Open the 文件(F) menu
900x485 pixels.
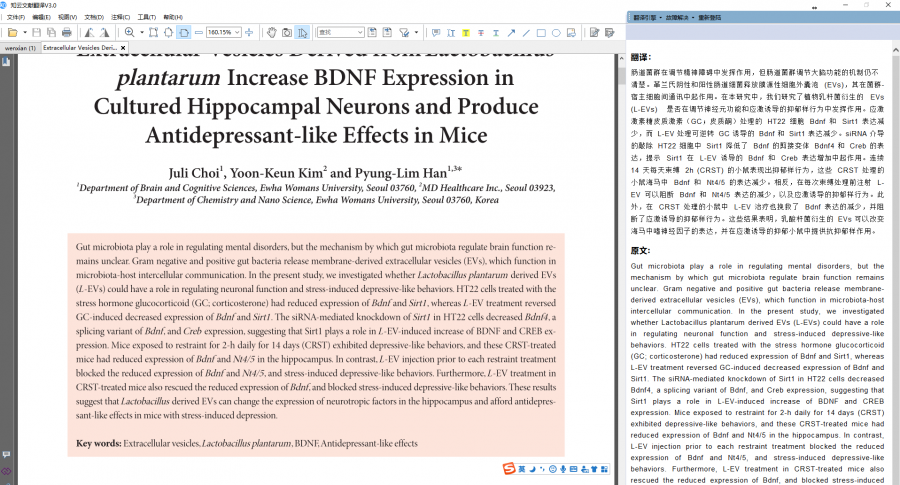15,17
